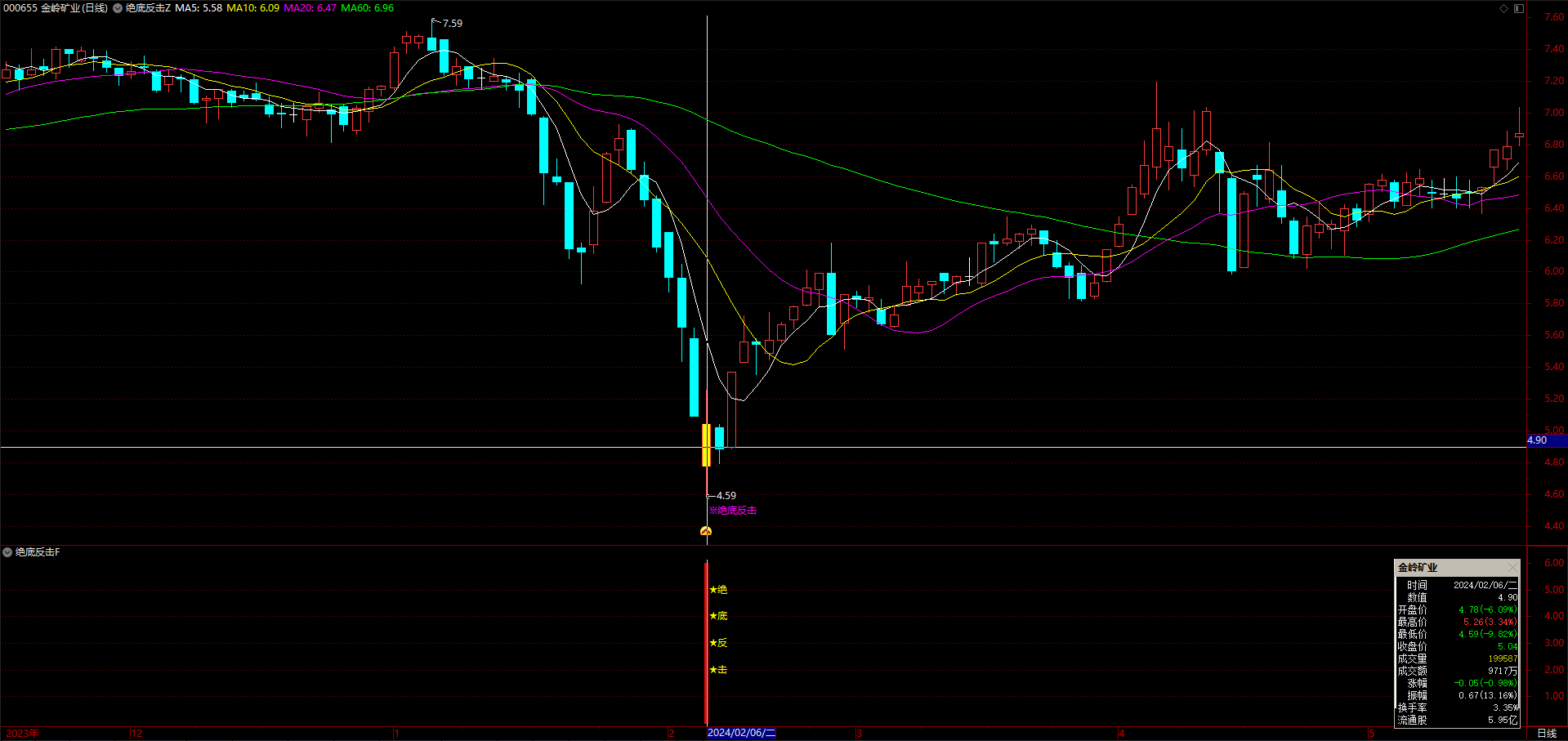Click the 绝底反击F sub-chart indicator name
This screenshot has width=1568, height=741.
(38, 552)
